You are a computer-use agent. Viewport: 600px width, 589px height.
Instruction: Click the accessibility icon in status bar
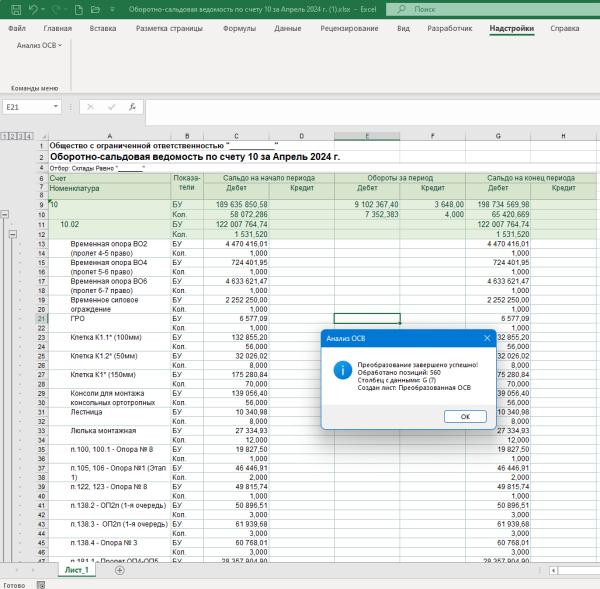(39, 584)
